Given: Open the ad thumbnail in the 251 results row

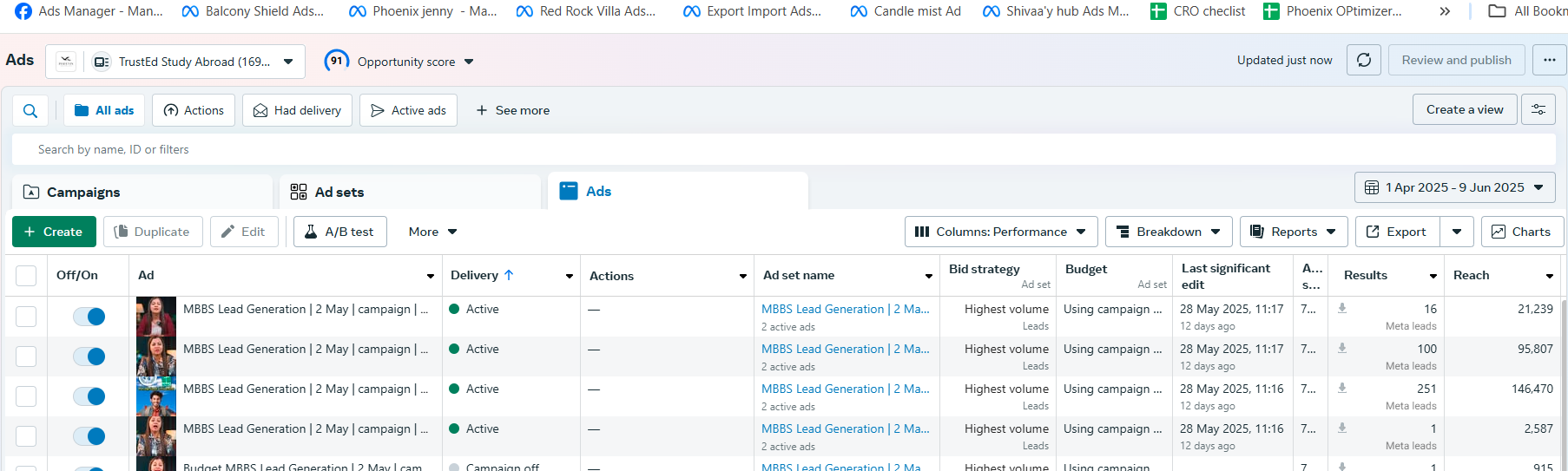Looking at the screenshot, I should pyautogui.click(x=156, y=396).
